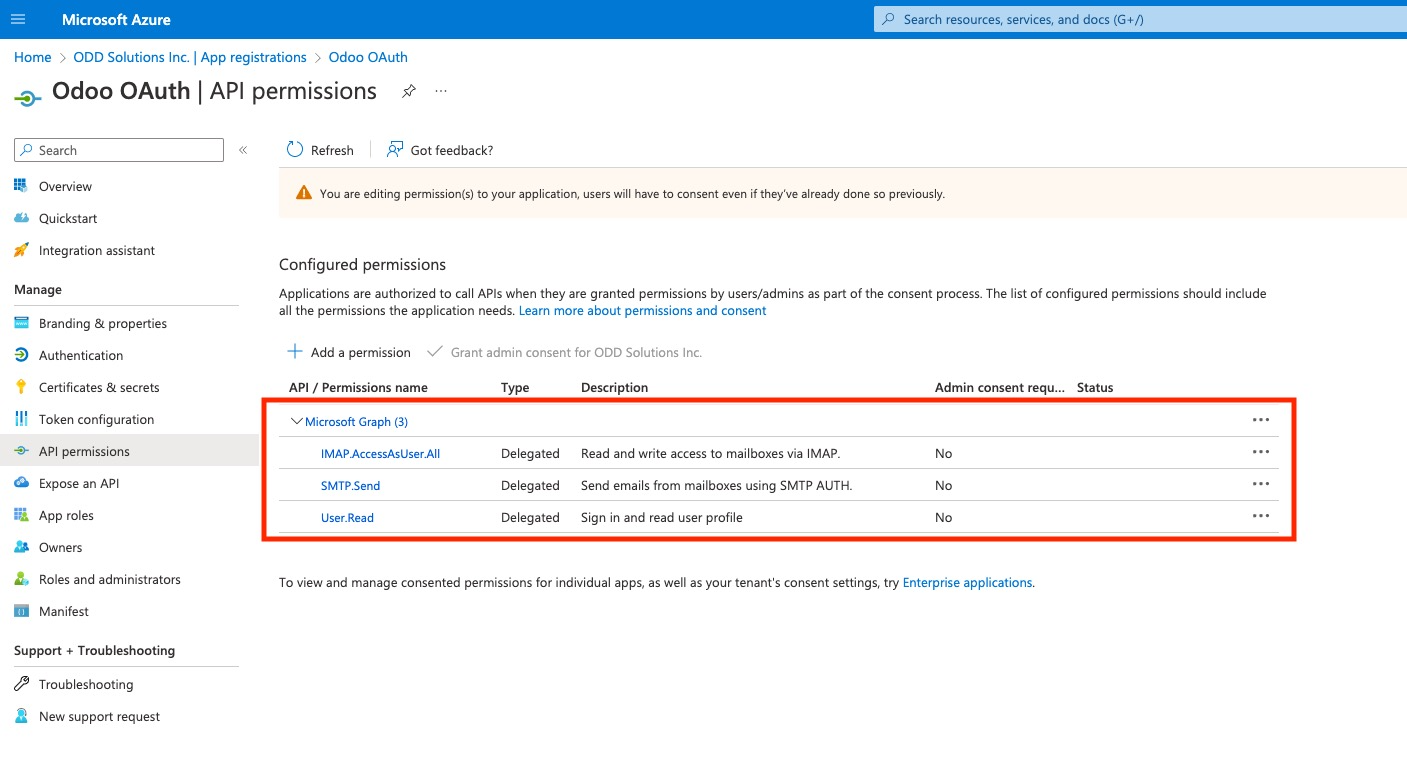1407x763 pixels.
Task: Click the Roles and administrators icon
Action: 21,579
